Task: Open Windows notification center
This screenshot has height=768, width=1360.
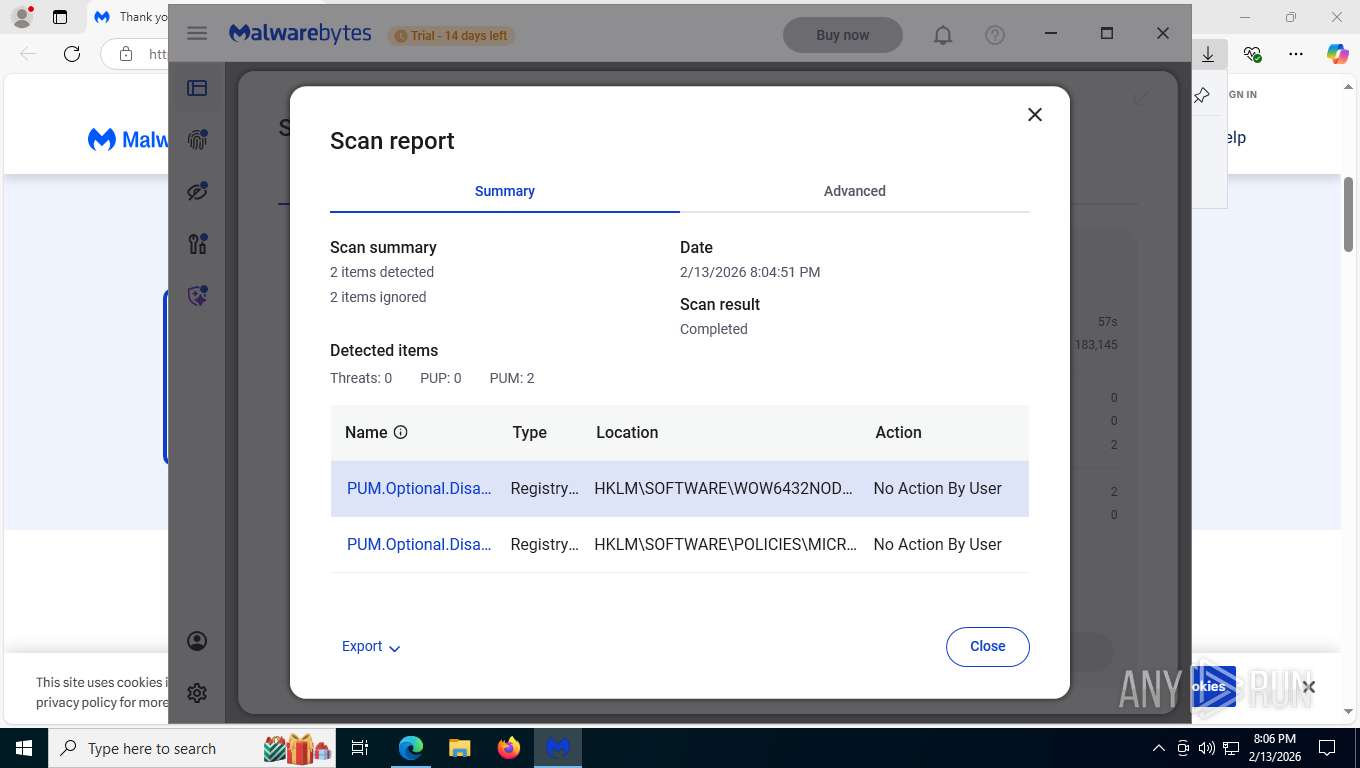Action: (1327, 748)
